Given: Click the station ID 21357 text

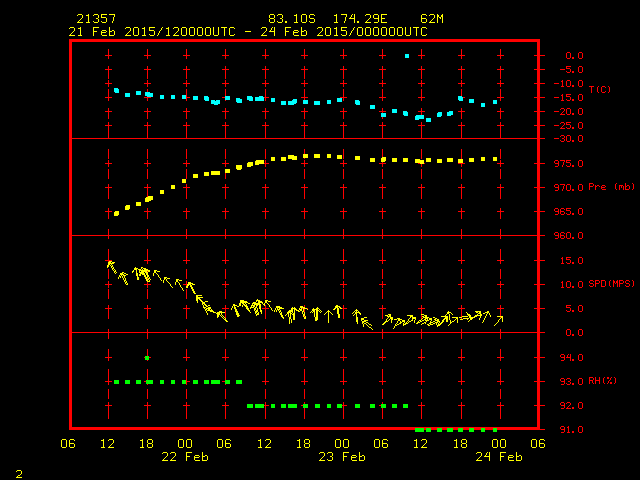Looking at the screenshot, I should coord(96,19).
